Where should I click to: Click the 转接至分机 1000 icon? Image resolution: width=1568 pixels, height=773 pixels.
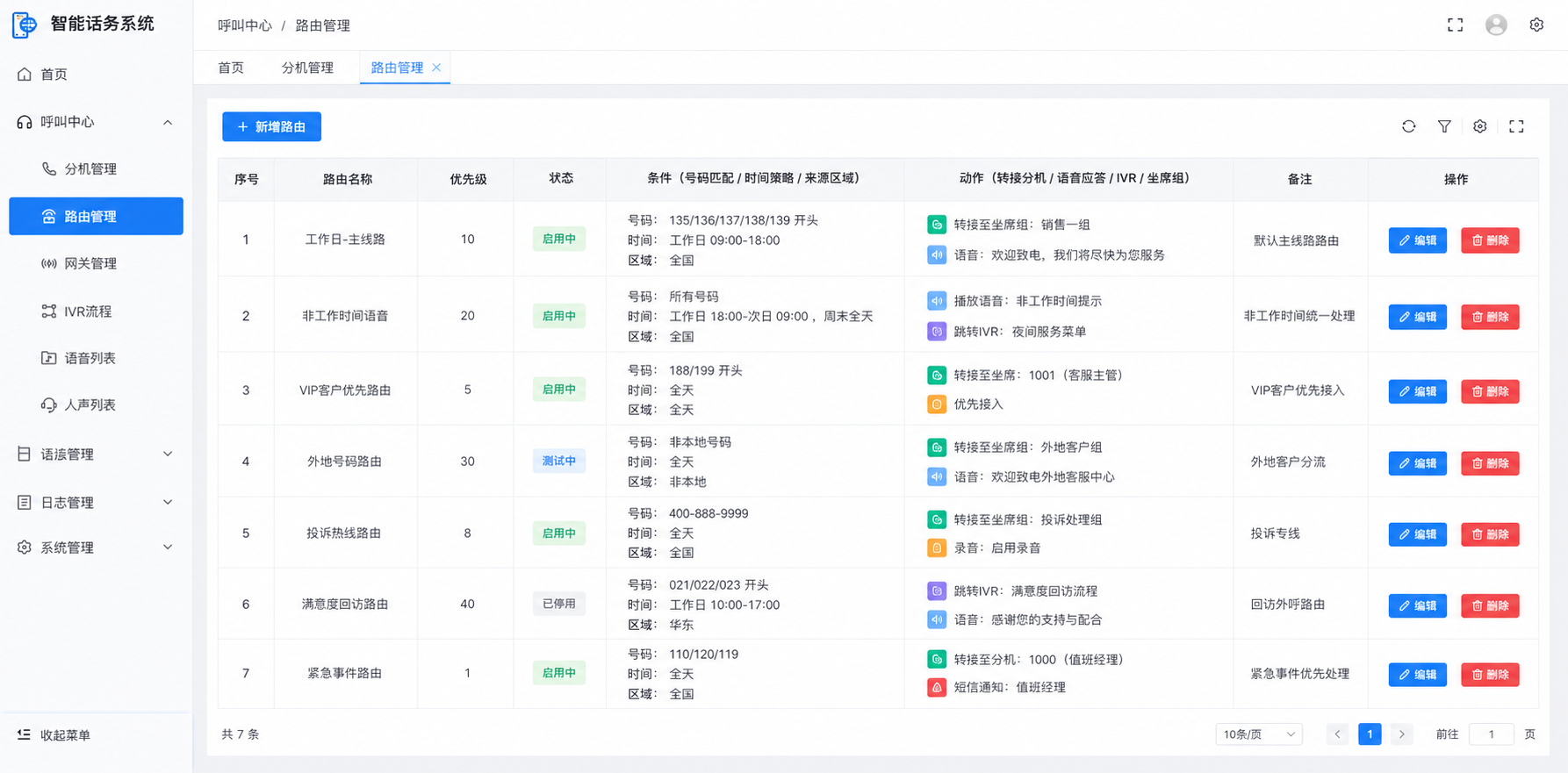click(x=937, y=659)
